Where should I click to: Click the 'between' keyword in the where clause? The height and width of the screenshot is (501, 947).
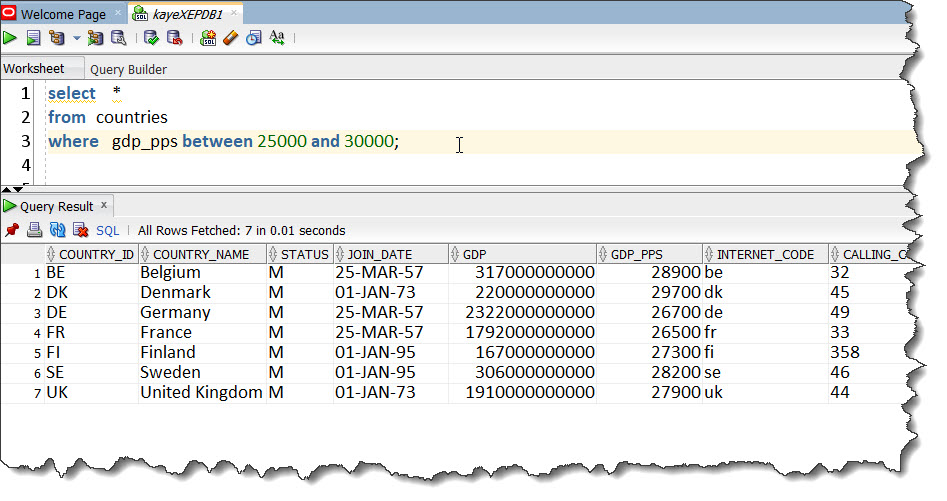coord(217,141)
